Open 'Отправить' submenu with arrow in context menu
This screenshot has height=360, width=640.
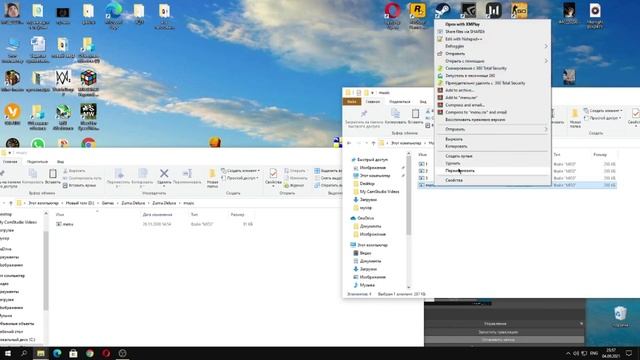coord(493,129)
